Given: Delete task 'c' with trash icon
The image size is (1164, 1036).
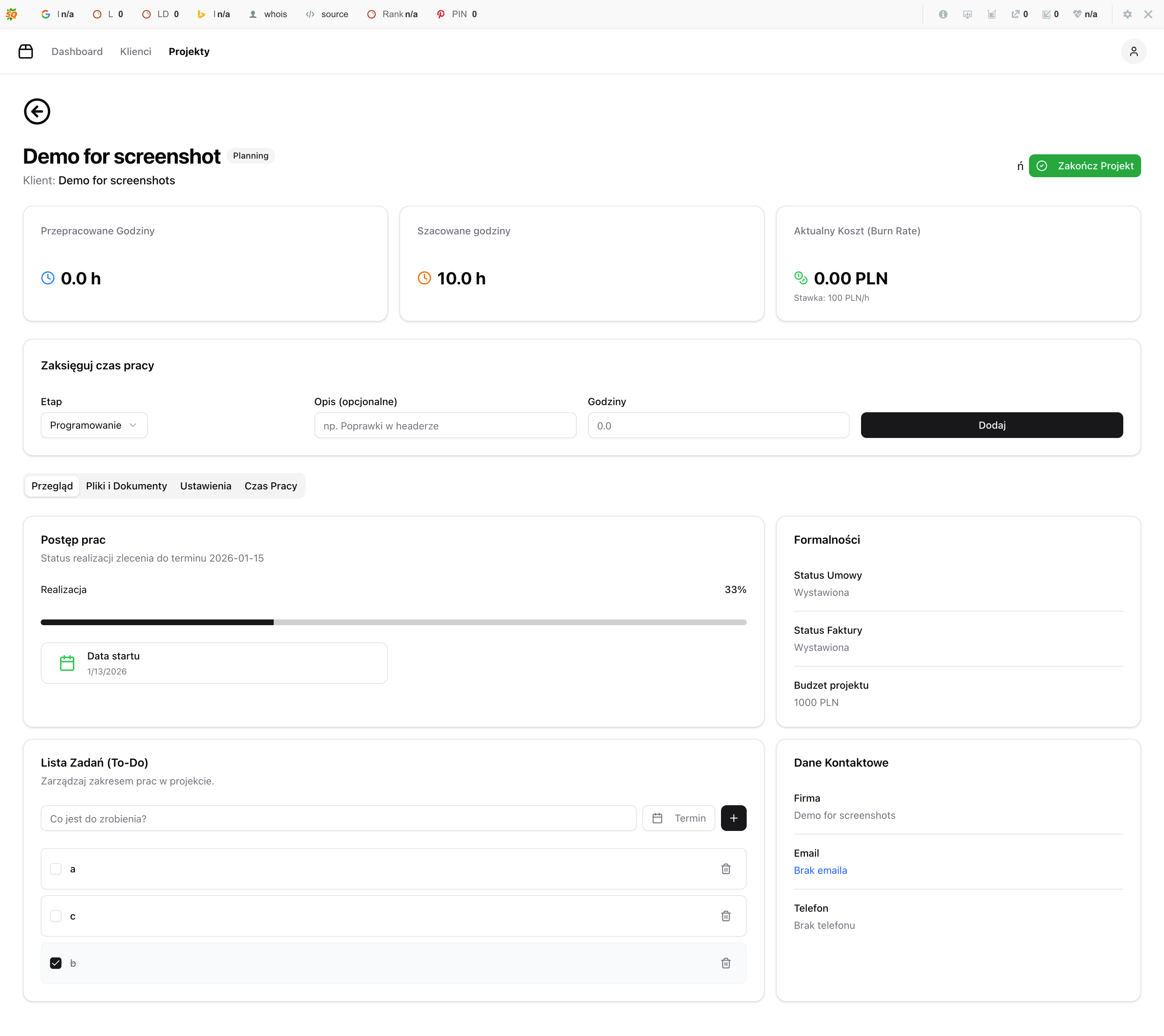Looking at the screenshot, I should (726, 916).
